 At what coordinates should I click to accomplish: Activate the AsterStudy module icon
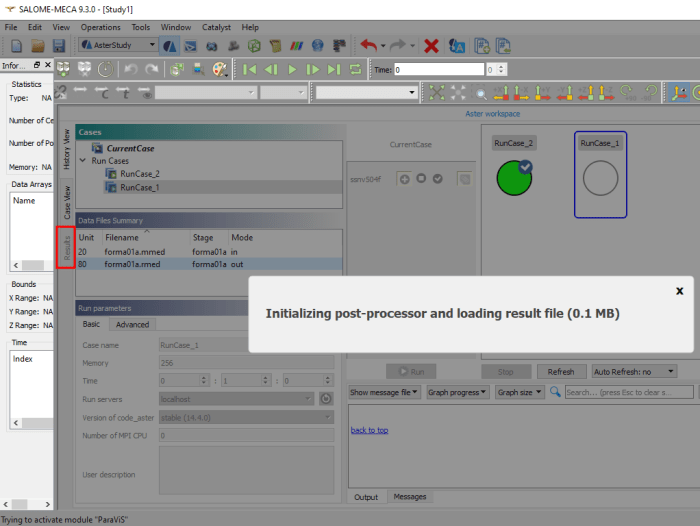[x=169, y=46]
